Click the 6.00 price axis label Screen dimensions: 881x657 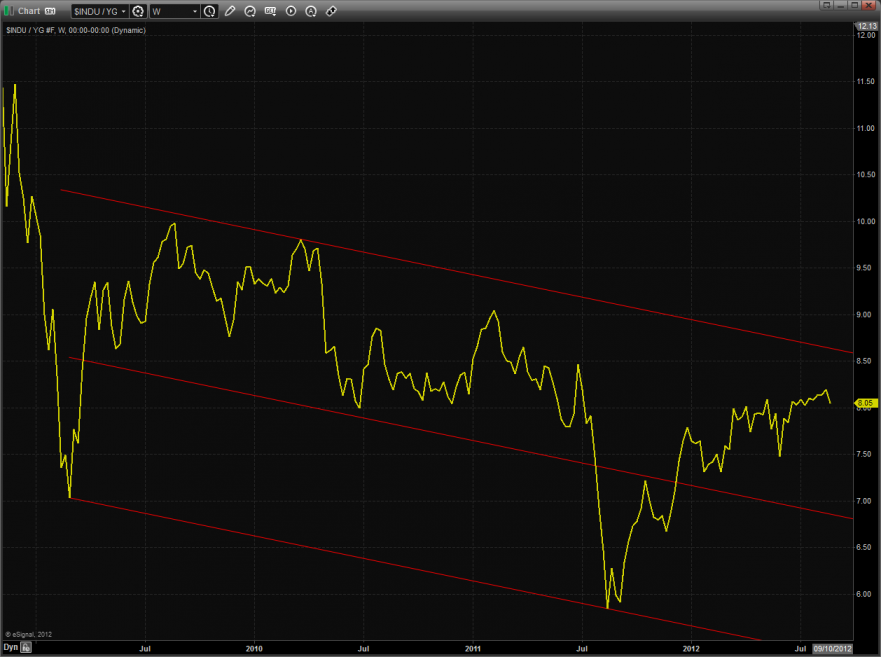(865, 594)
